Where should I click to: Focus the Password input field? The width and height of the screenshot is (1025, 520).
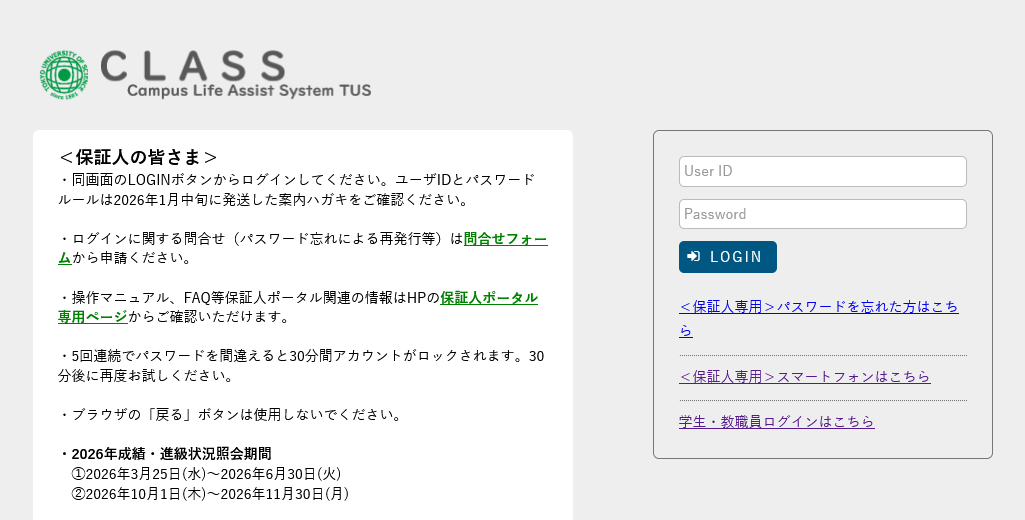coord(822,214)
